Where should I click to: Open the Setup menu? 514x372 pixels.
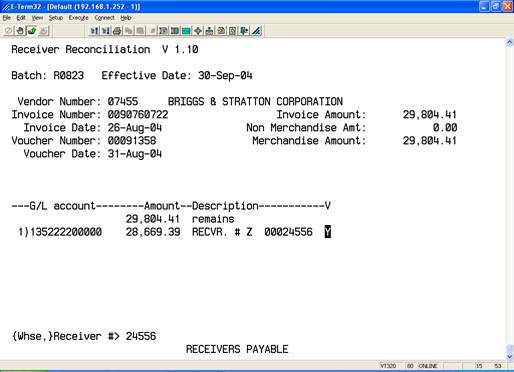(56, 18)
